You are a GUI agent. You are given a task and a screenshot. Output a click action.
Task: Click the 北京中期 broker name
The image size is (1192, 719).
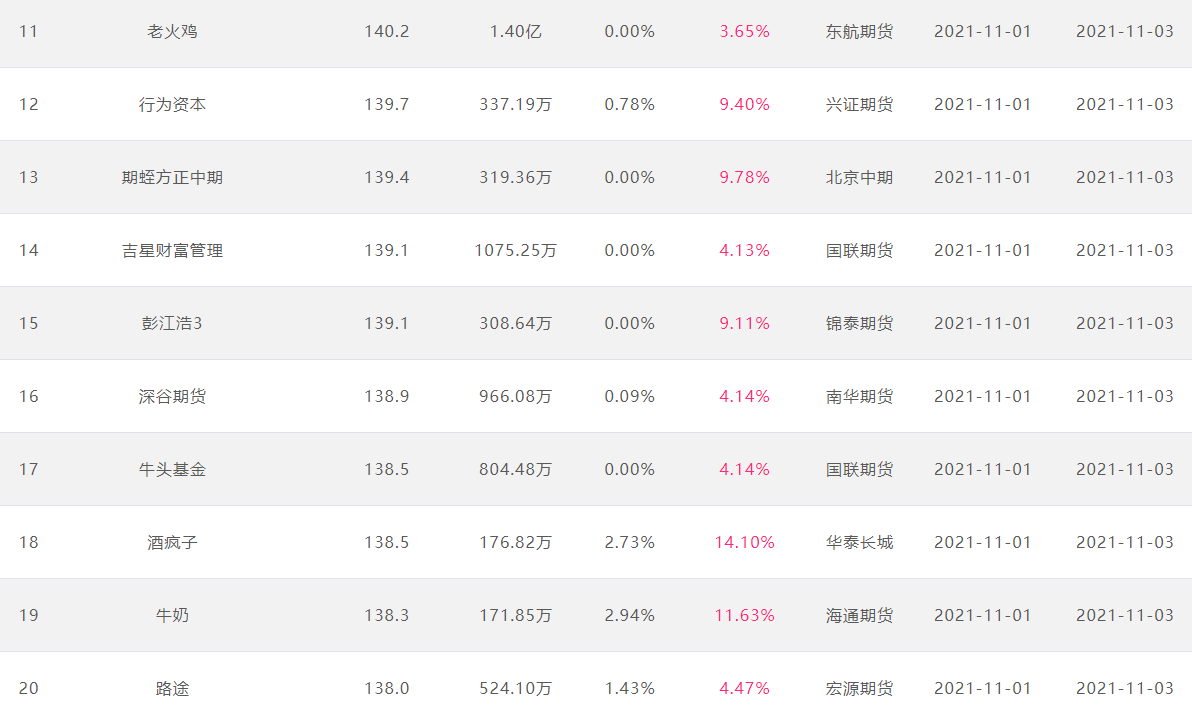pyautogui.click(x=859, y=177)
